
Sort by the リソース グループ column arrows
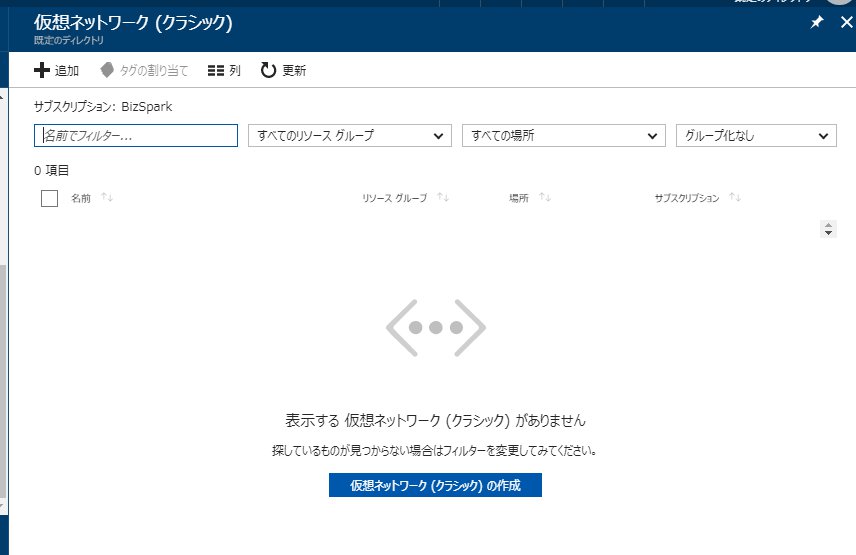(x=443, y=198)
